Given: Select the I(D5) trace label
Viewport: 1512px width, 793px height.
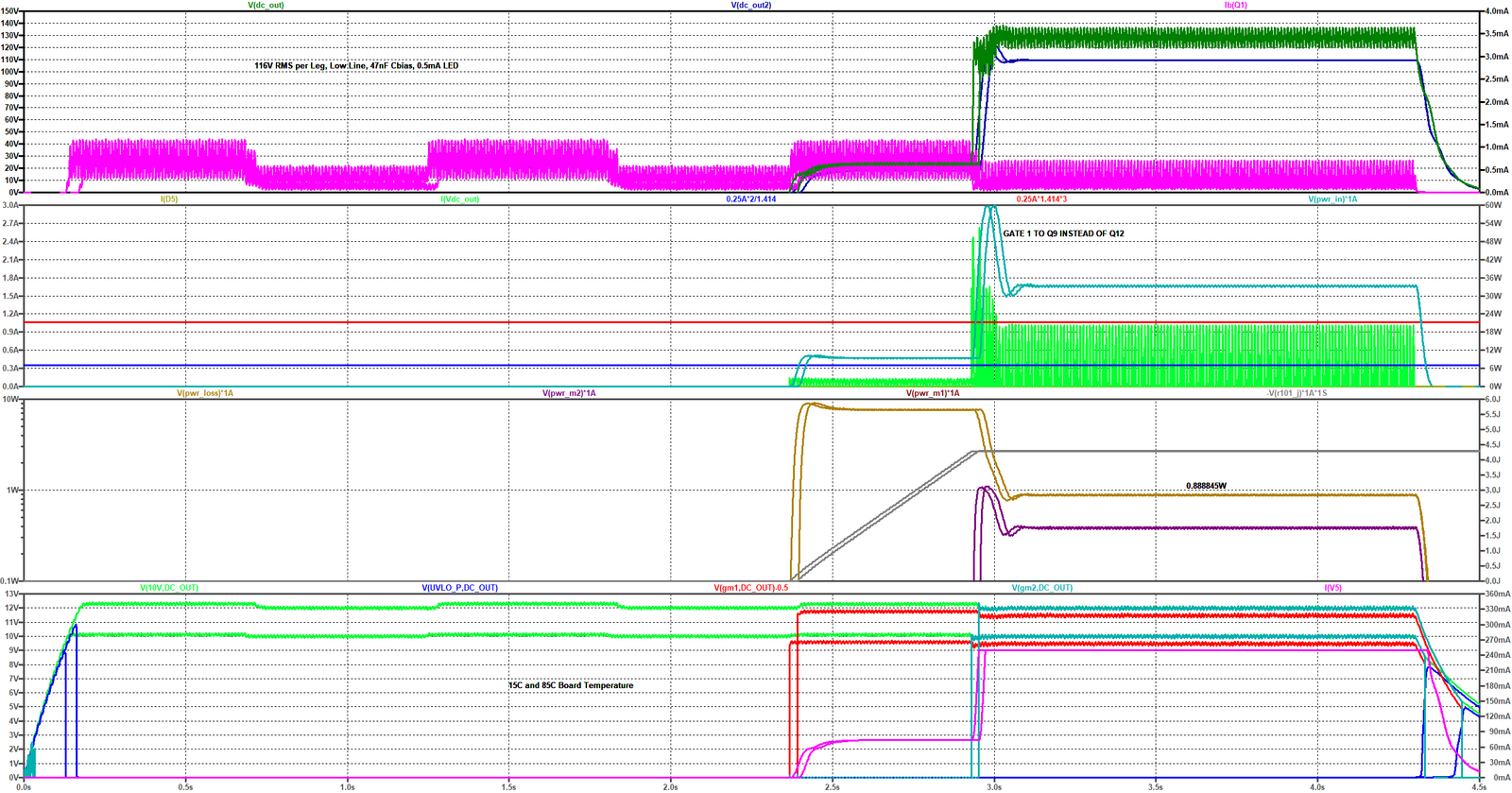Looking at the screenshot, I should pos(169,199).
